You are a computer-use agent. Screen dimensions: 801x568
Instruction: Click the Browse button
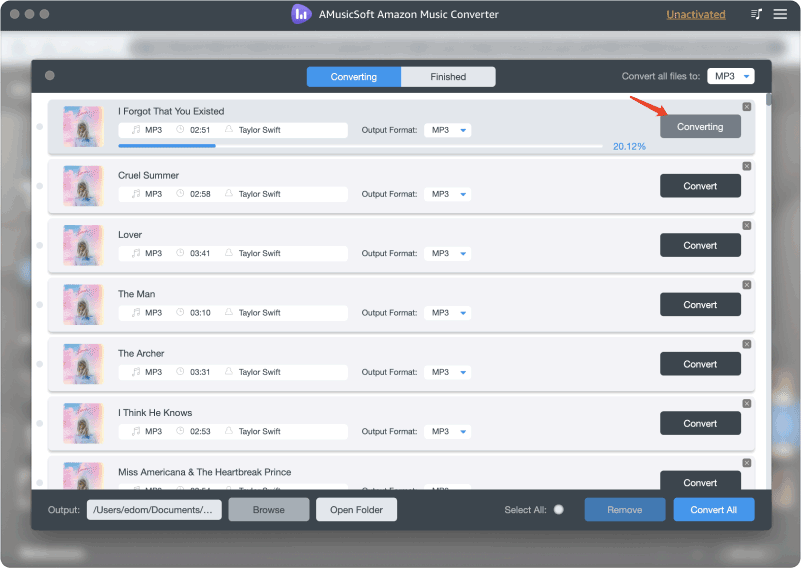(x=269, y=510)
